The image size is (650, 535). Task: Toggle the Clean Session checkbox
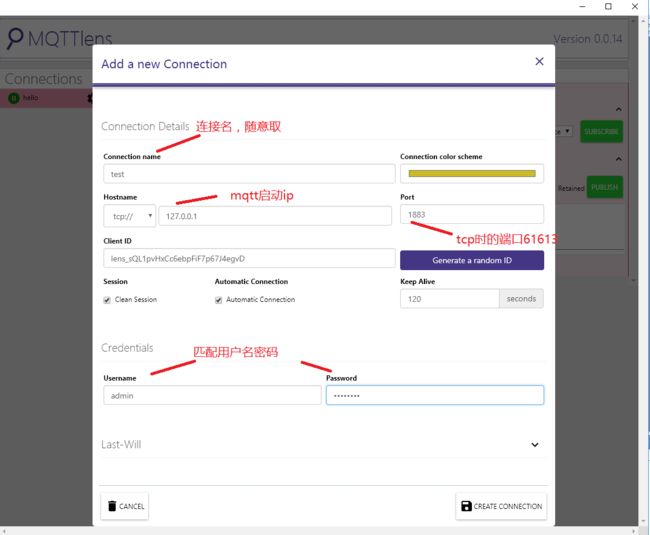pos(107,300)
